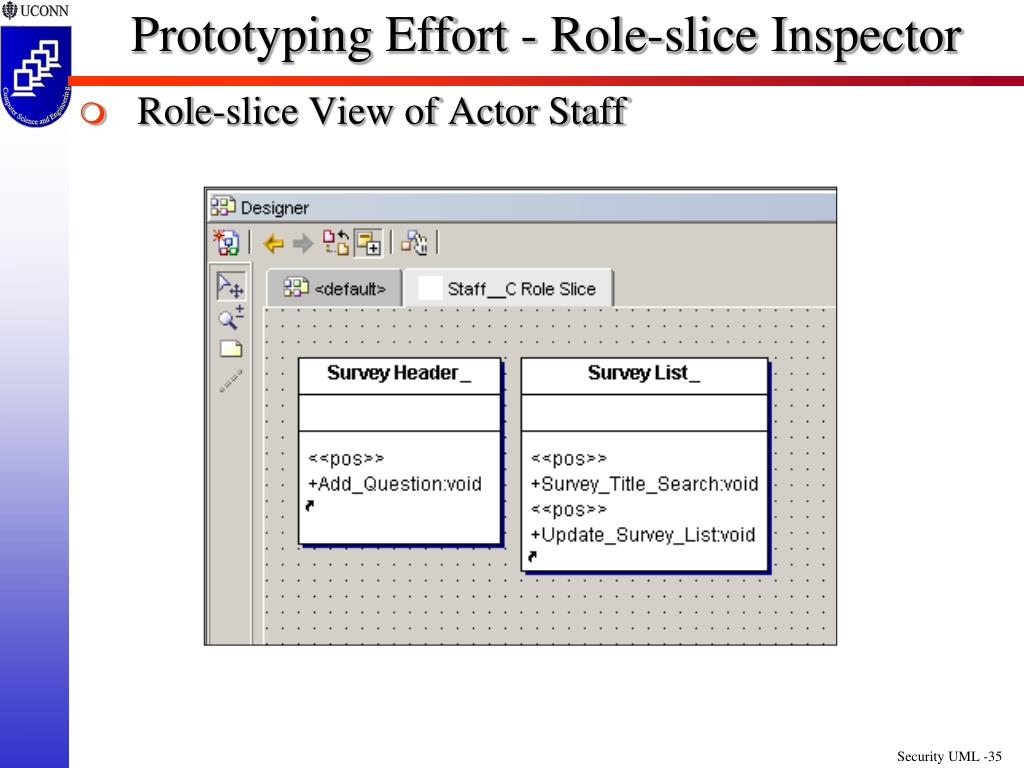Click the <<pos>> stereotype in Survey Header_
This screenshot has width=1024, height=768.
click(x=345, y=459)
